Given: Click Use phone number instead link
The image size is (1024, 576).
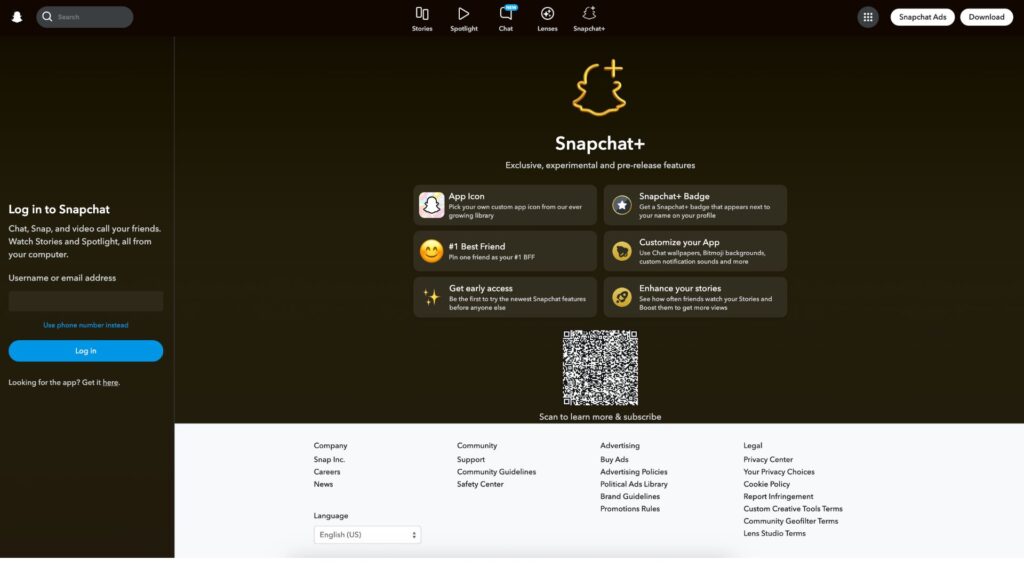Looking at the screenshot, I should click(x=86, y=325).
